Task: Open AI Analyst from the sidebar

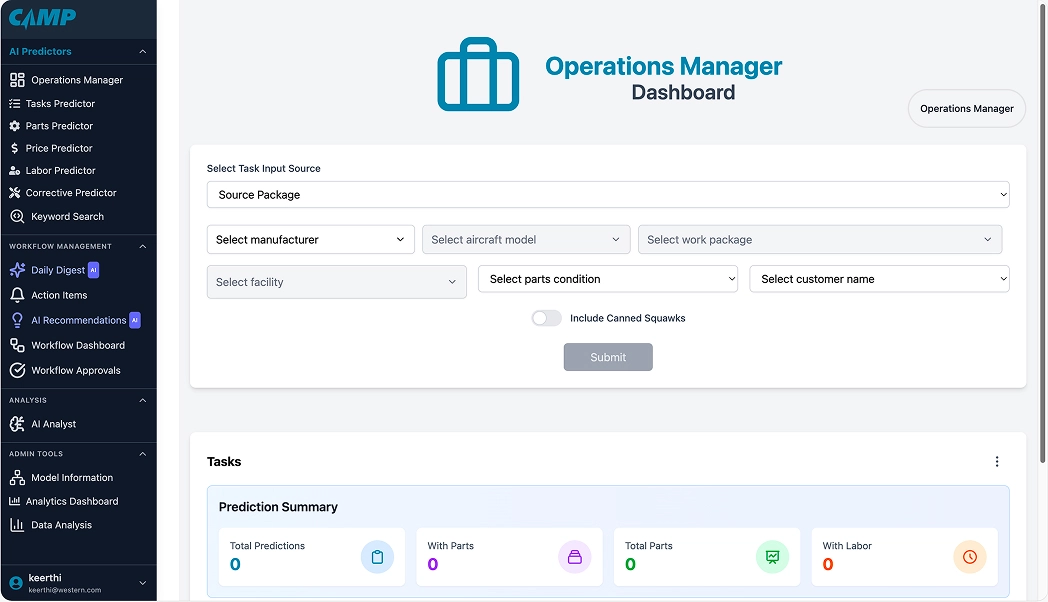Action: coord(53,424)
